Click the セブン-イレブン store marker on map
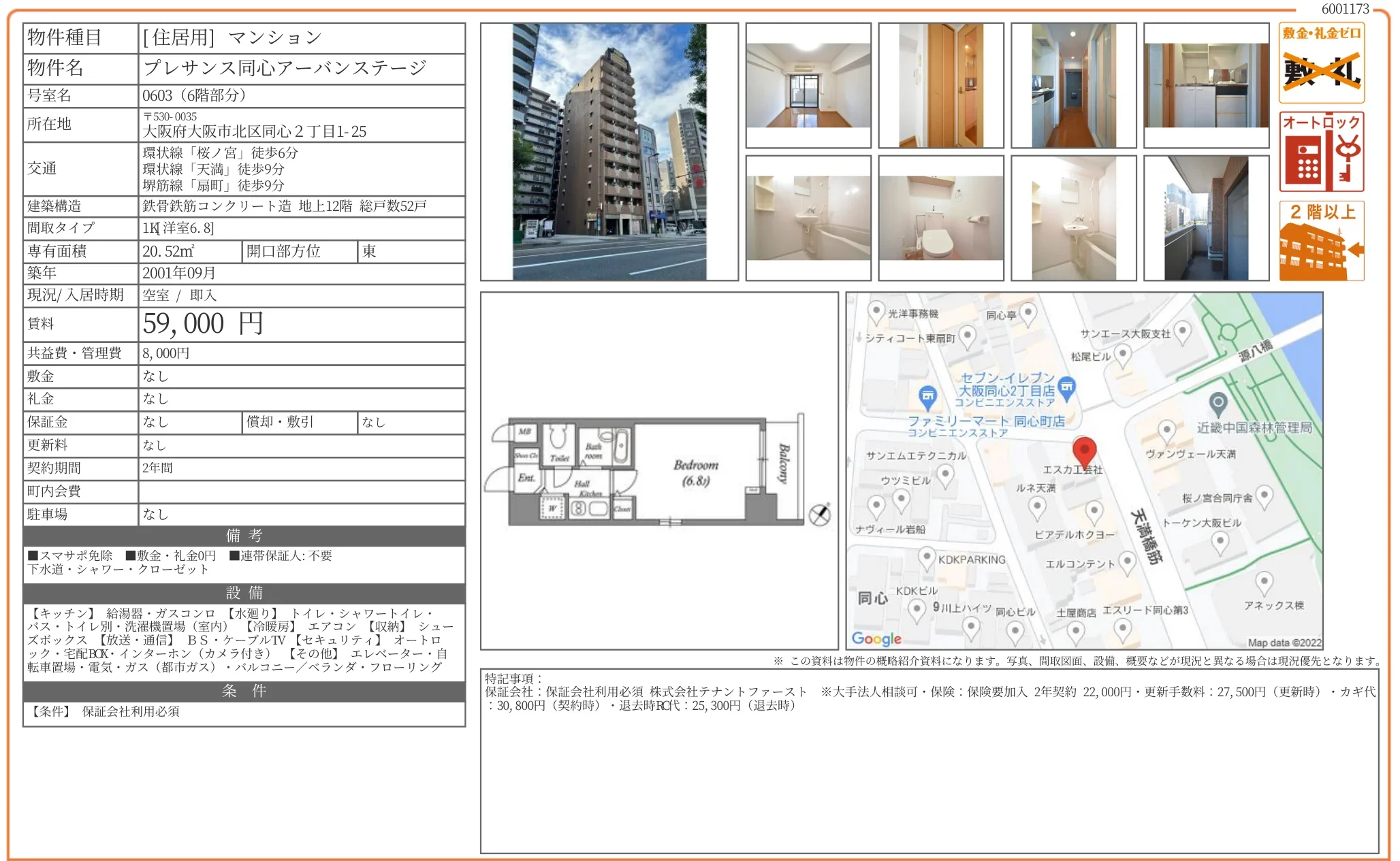The height and width of the screenshot is (861, 1400). (1067, 387)
